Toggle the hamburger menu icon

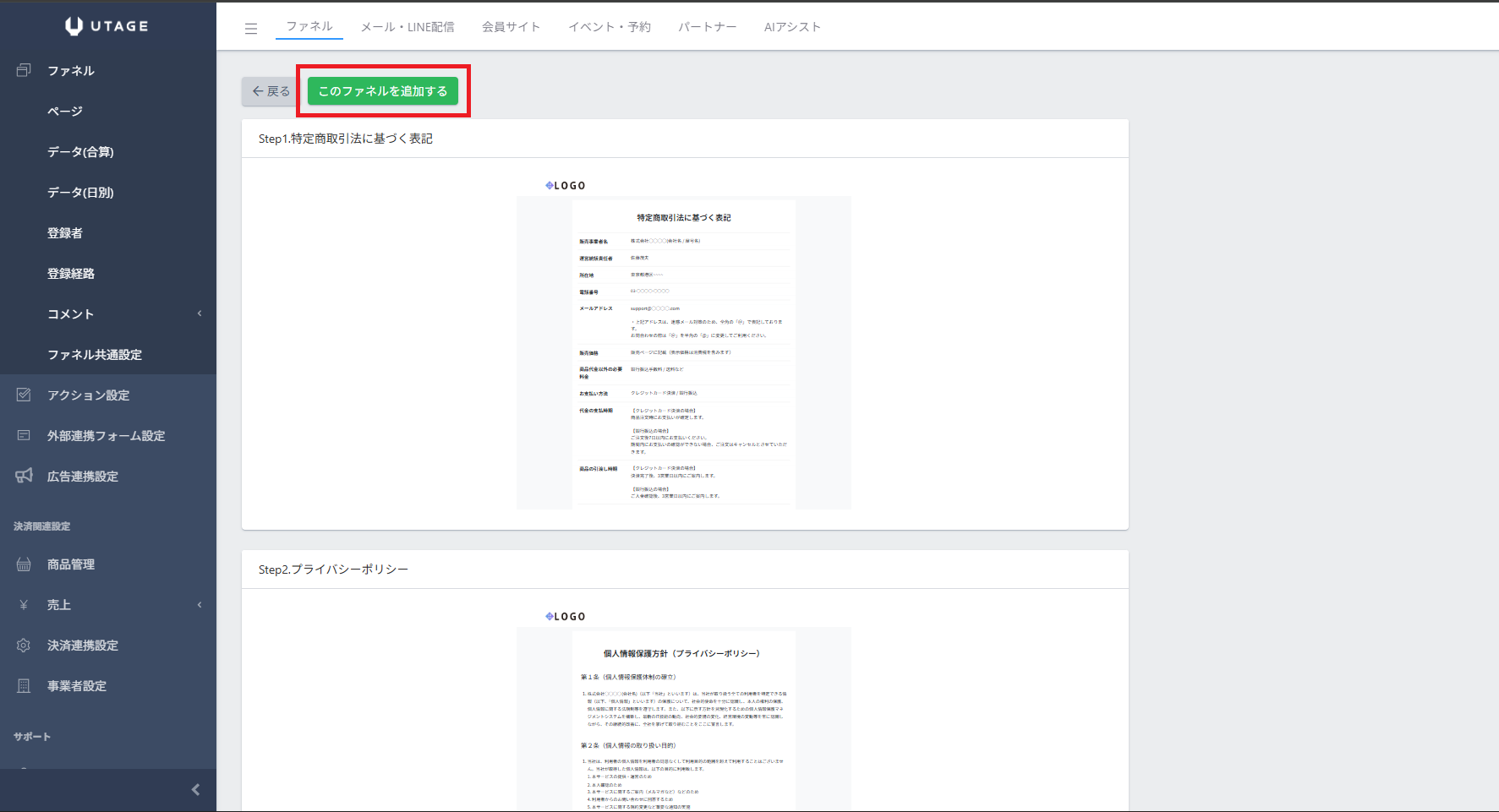click(251, 29)
